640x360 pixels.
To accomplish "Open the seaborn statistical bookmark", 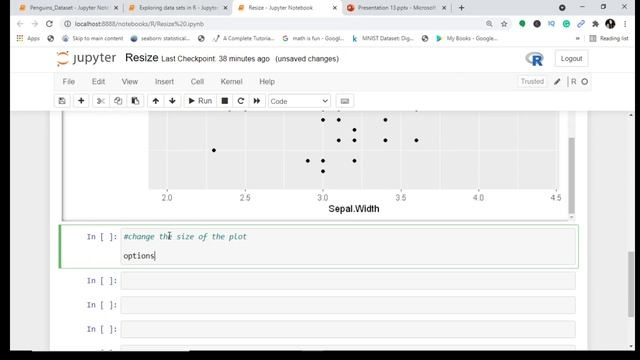I will pos(160,38).
